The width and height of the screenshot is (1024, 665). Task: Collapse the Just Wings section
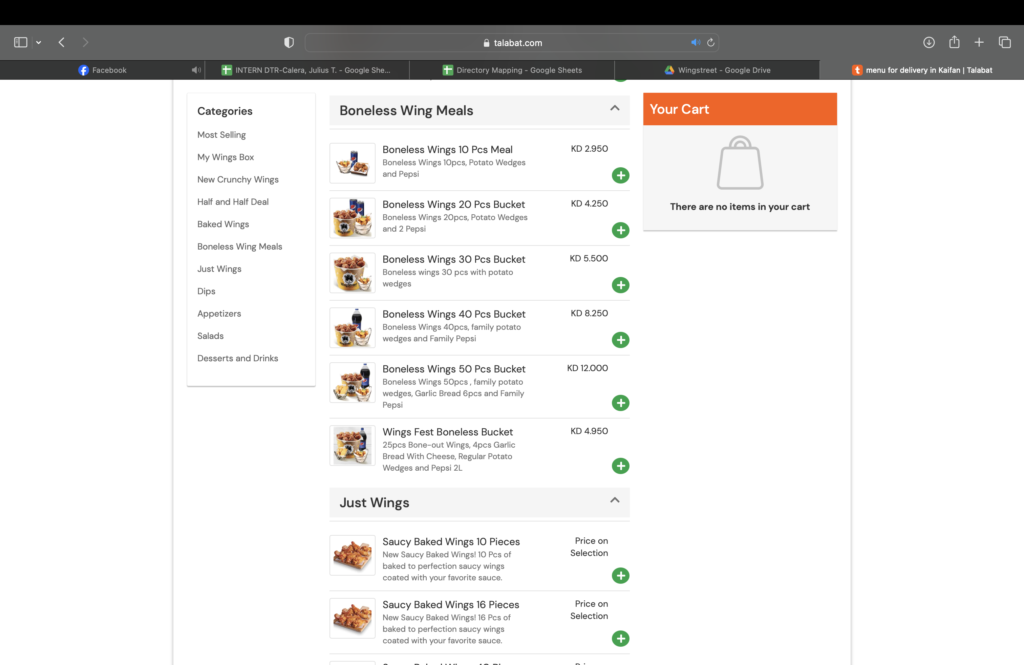tap(615, 500)
